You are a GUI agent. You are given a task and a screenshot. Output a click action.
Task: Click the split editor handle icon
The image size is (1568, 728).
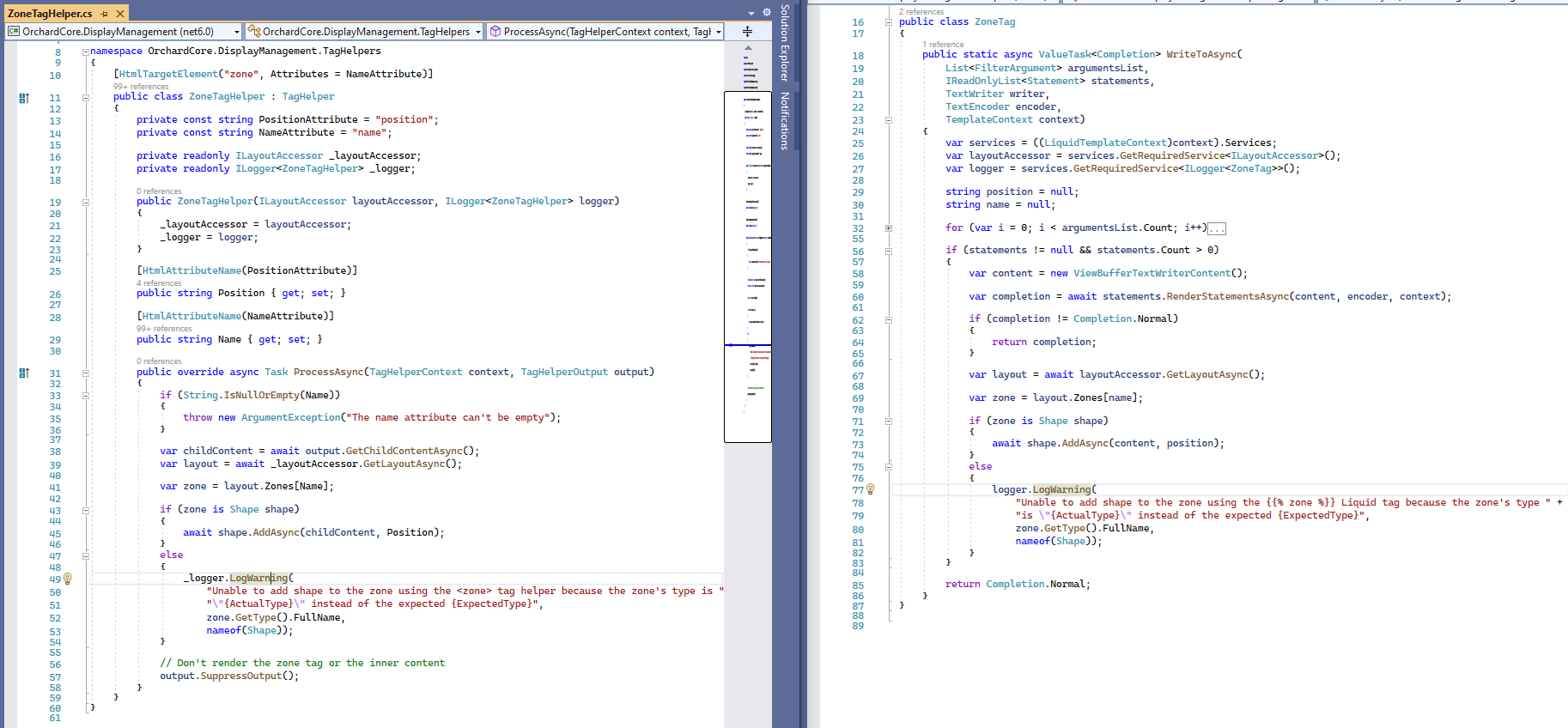point(747,32)
